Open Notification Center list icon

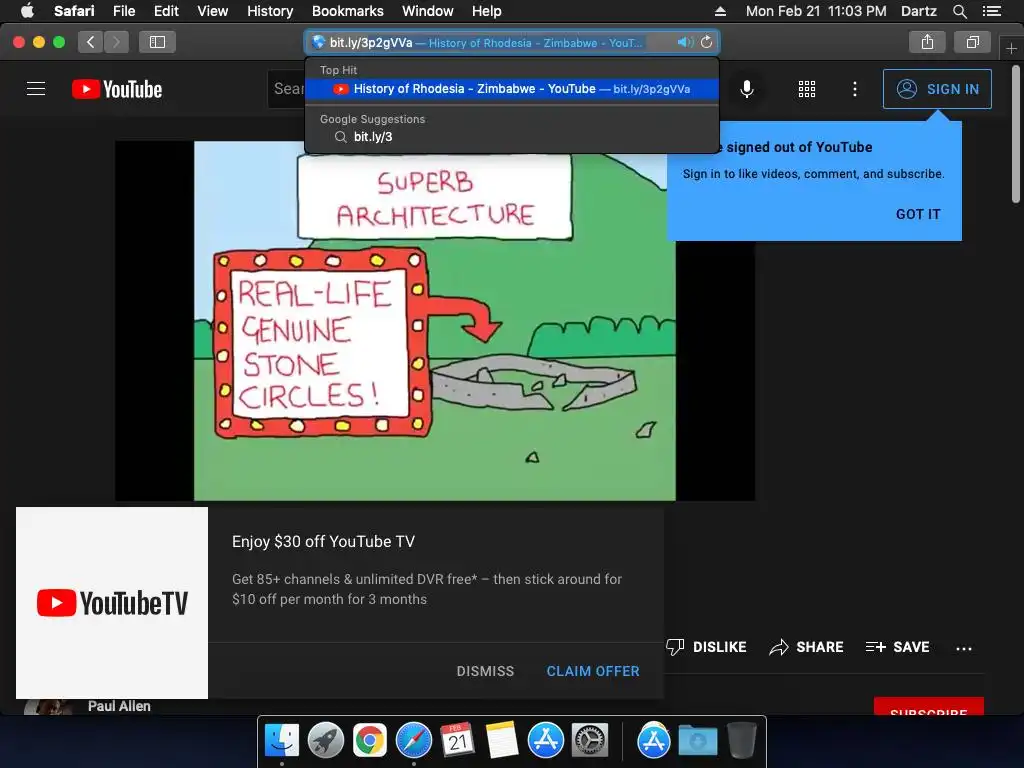point(992,11)
